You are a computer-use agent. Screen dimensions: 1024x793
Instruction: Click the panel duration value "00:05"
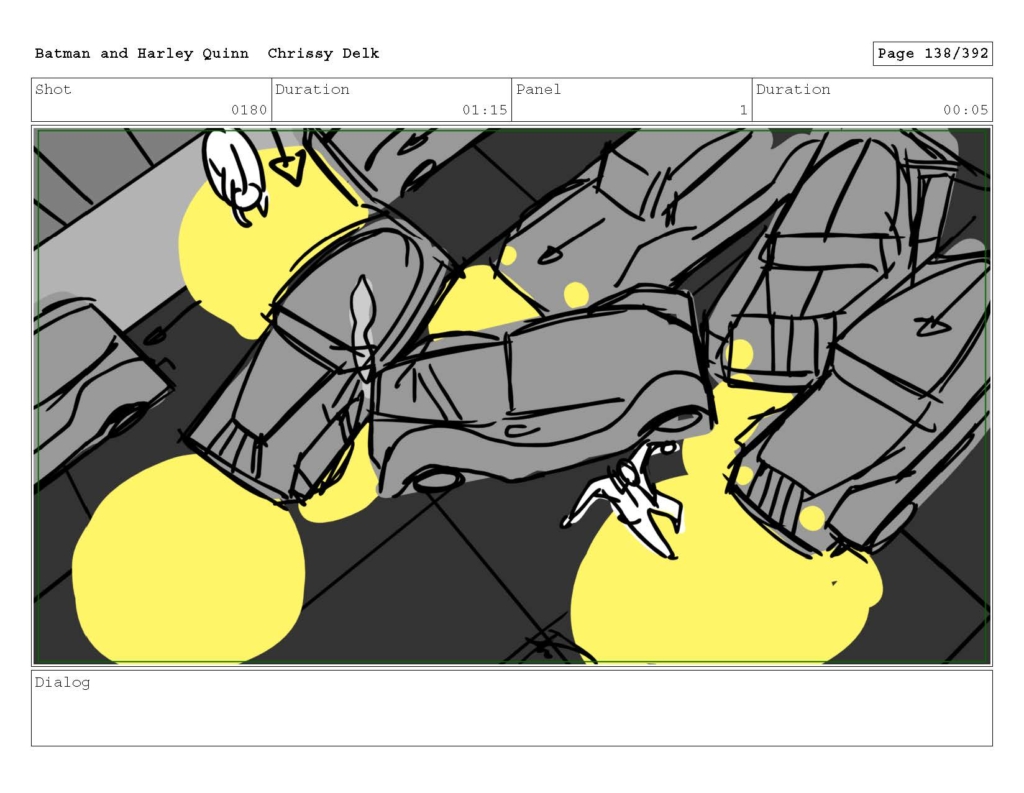965,110
